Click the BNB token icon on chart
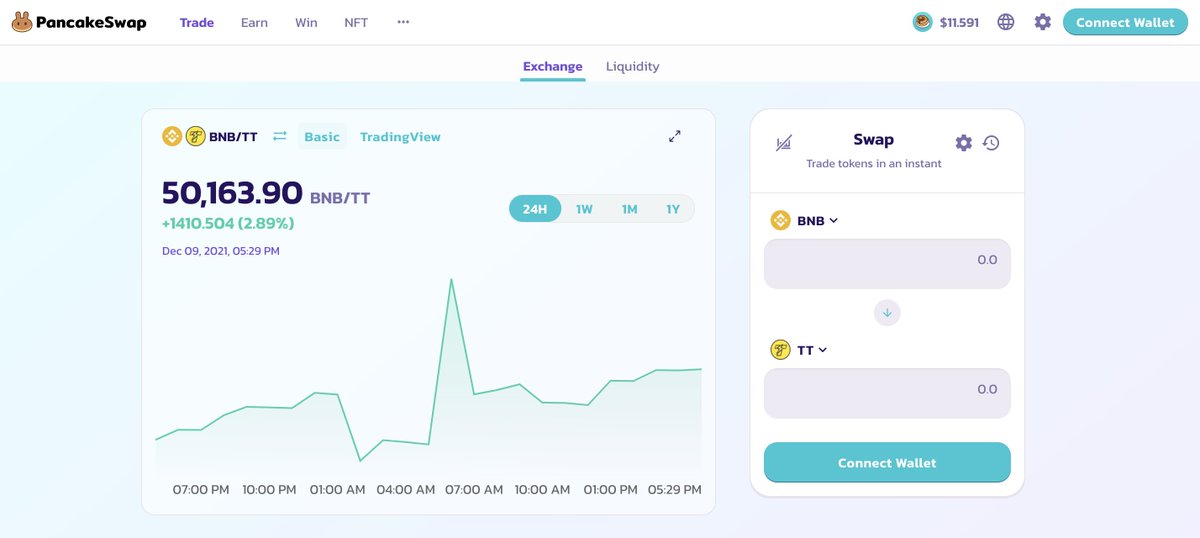 (172, 136)
